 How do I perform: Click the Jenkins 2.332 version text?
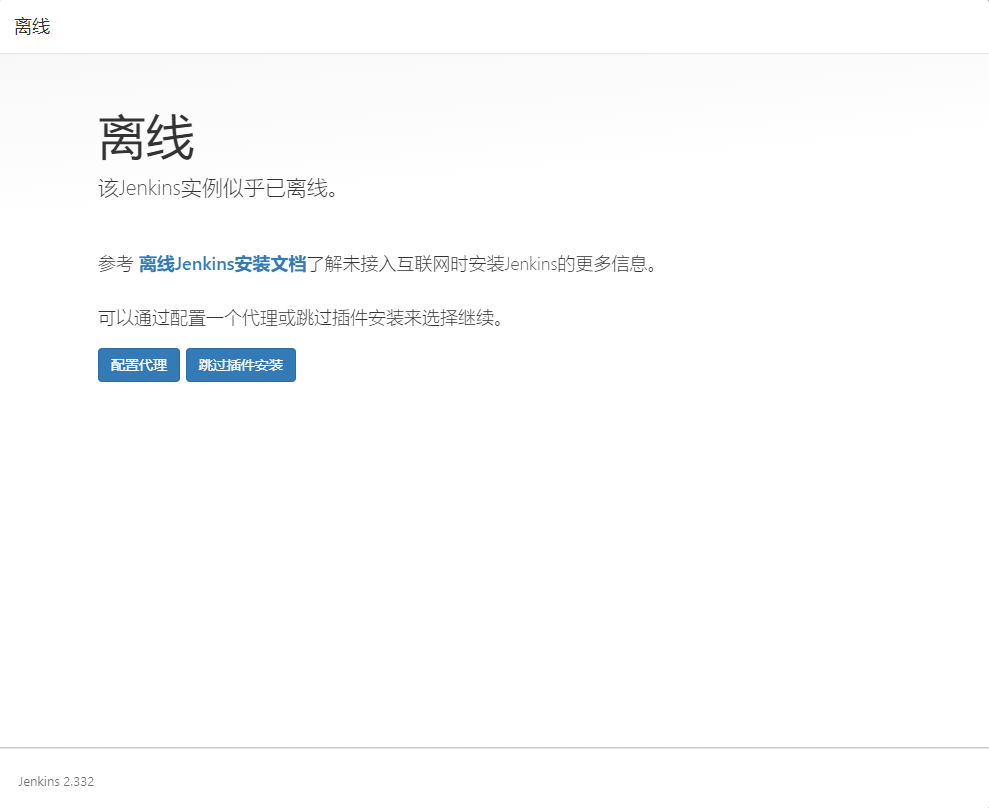[x=56, y=781]
